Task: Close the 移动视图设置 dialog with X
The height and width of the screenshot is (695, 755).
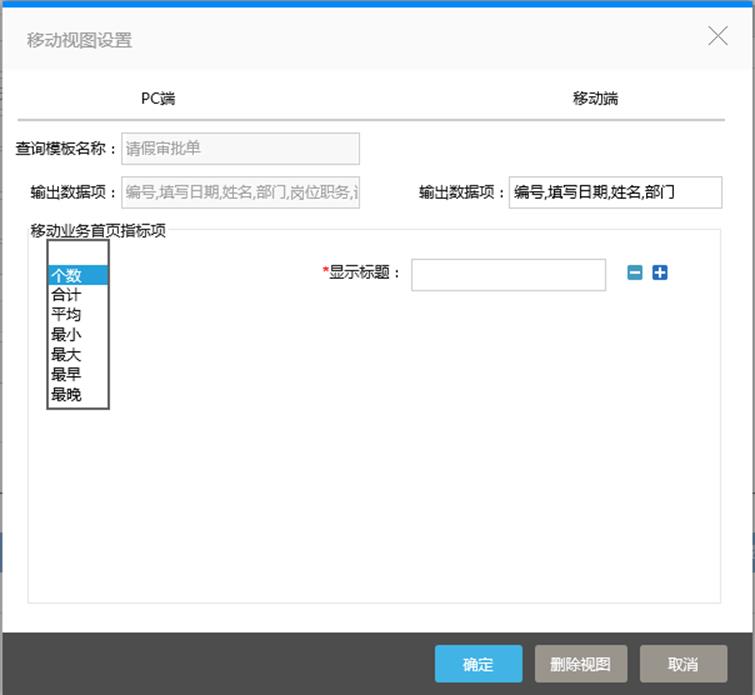Action: pos(717,37)
